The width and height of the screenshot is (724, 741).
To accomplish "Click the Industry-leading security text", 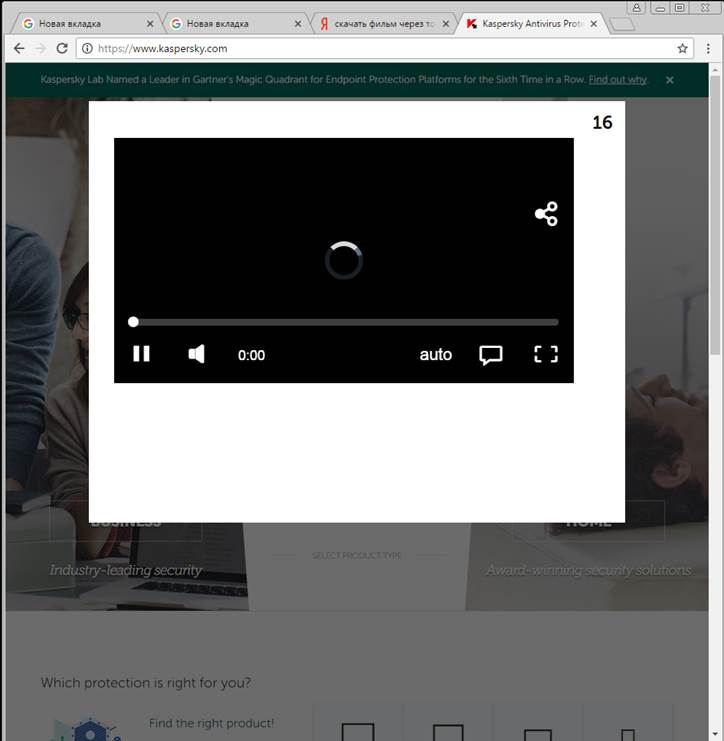I will click(x=126, y=570).
